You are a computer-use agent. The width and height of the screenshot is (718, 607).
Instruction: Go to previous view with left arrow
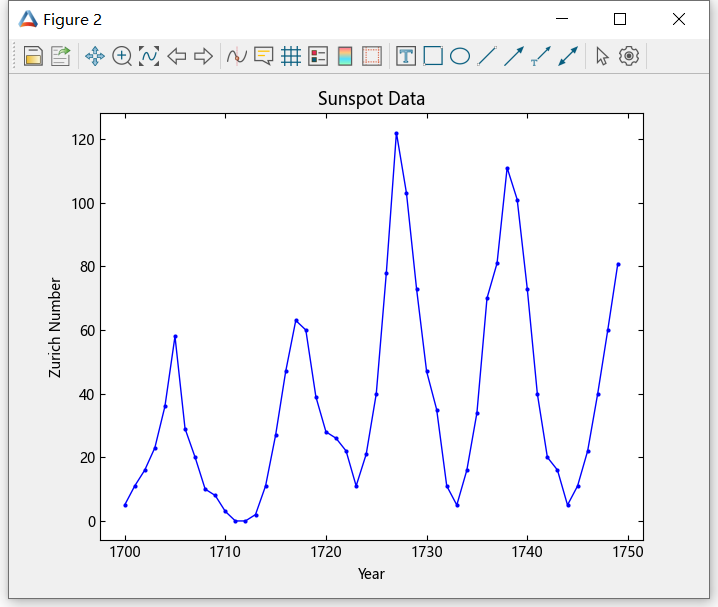177,56
